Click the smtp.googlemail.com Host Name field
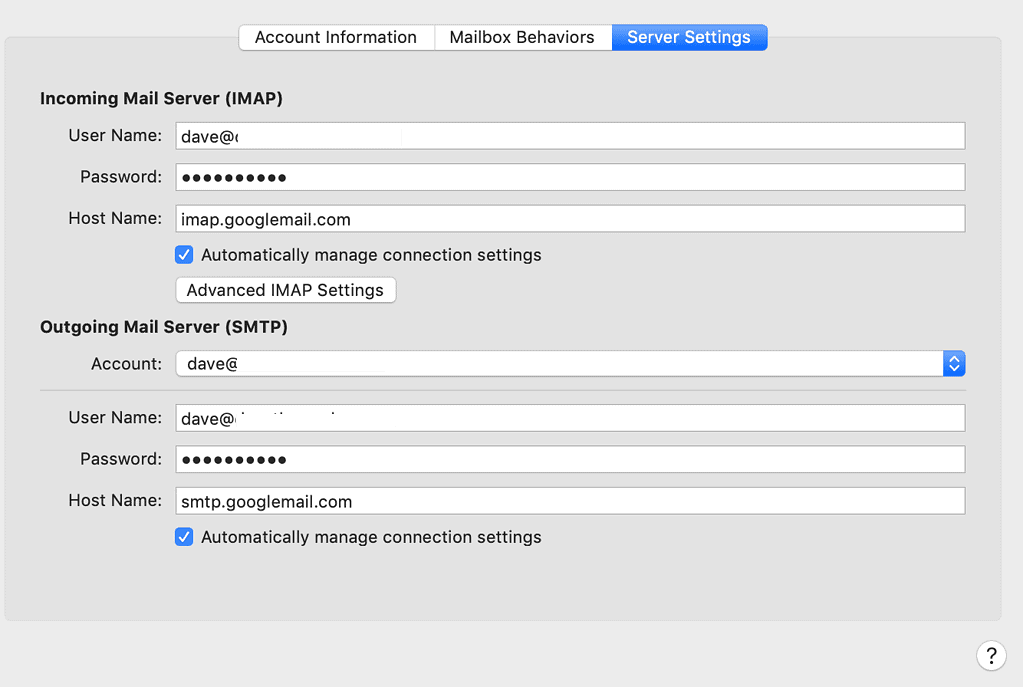 (570, 501)
